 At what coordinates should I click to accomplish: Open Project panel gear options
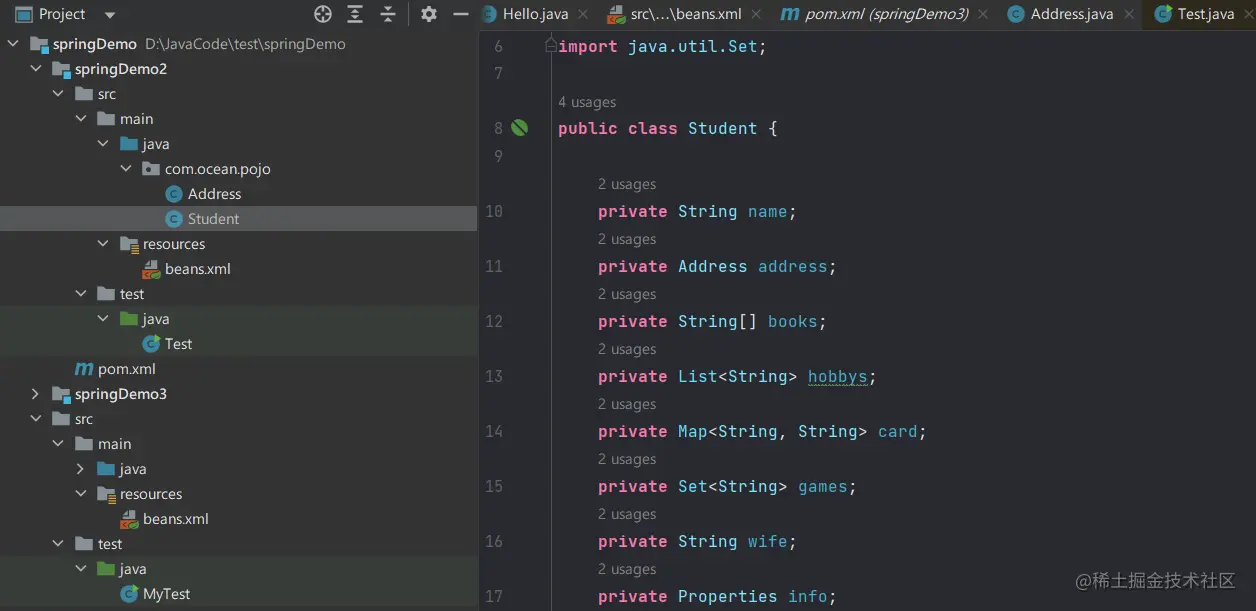click(x=429, y=14)
